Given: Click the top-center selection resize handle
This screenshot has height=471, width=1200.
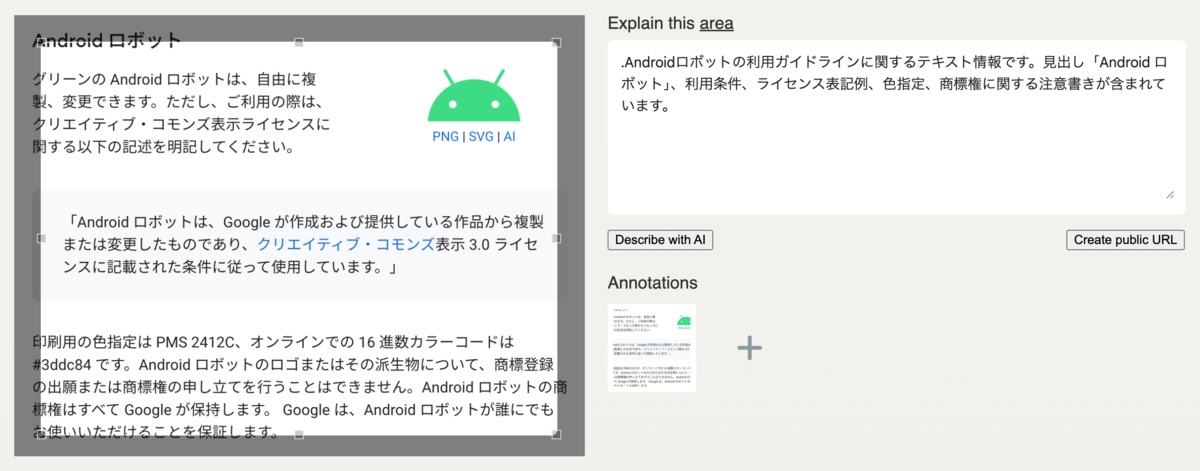Looking at the screenshot, I should click(298, 42).
